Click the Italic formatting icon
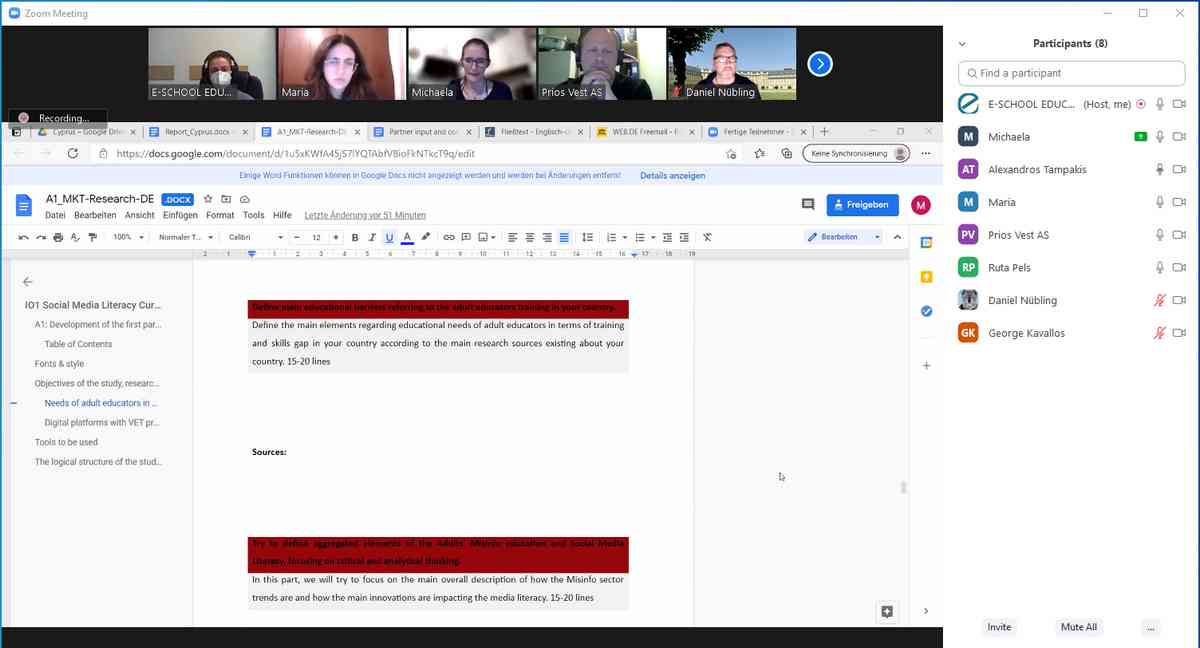 point(372,237)
